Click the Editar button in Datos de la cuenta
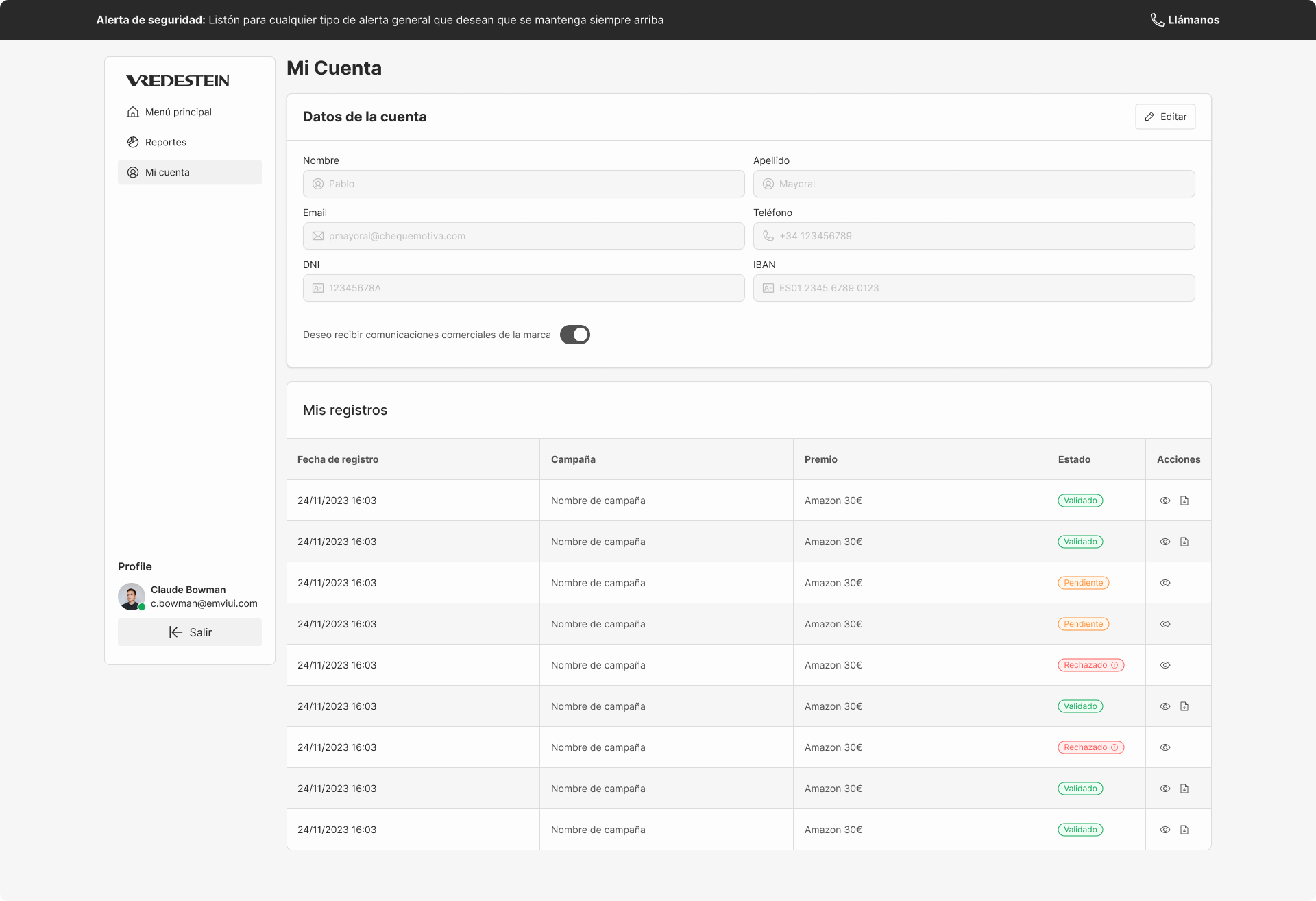 point(1165,117)
